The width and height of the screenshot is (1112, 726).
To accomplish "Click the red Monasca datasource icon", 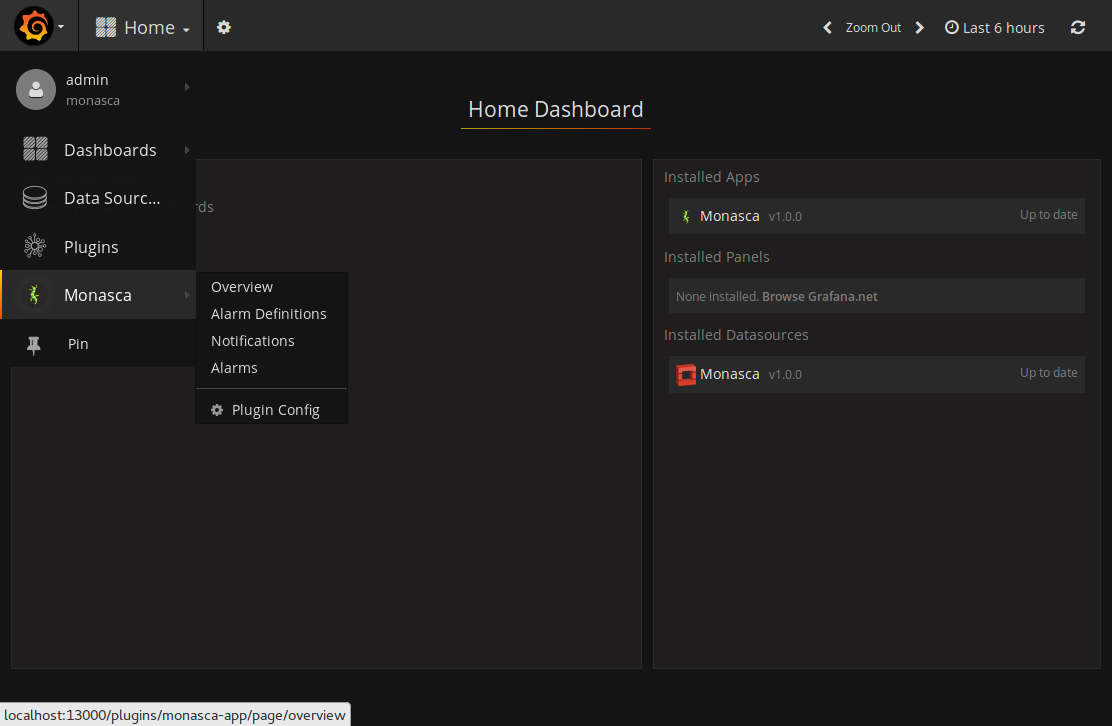I will pyautogui.click(x=686, y=374).
